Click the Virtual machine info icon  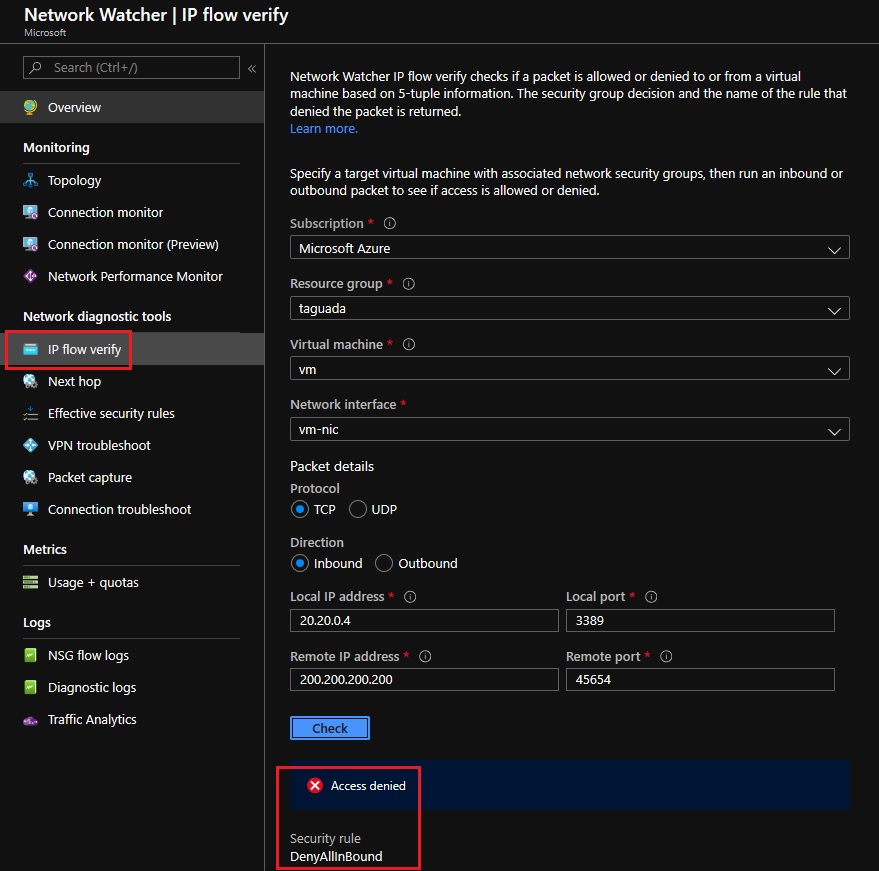pos(409,344)
